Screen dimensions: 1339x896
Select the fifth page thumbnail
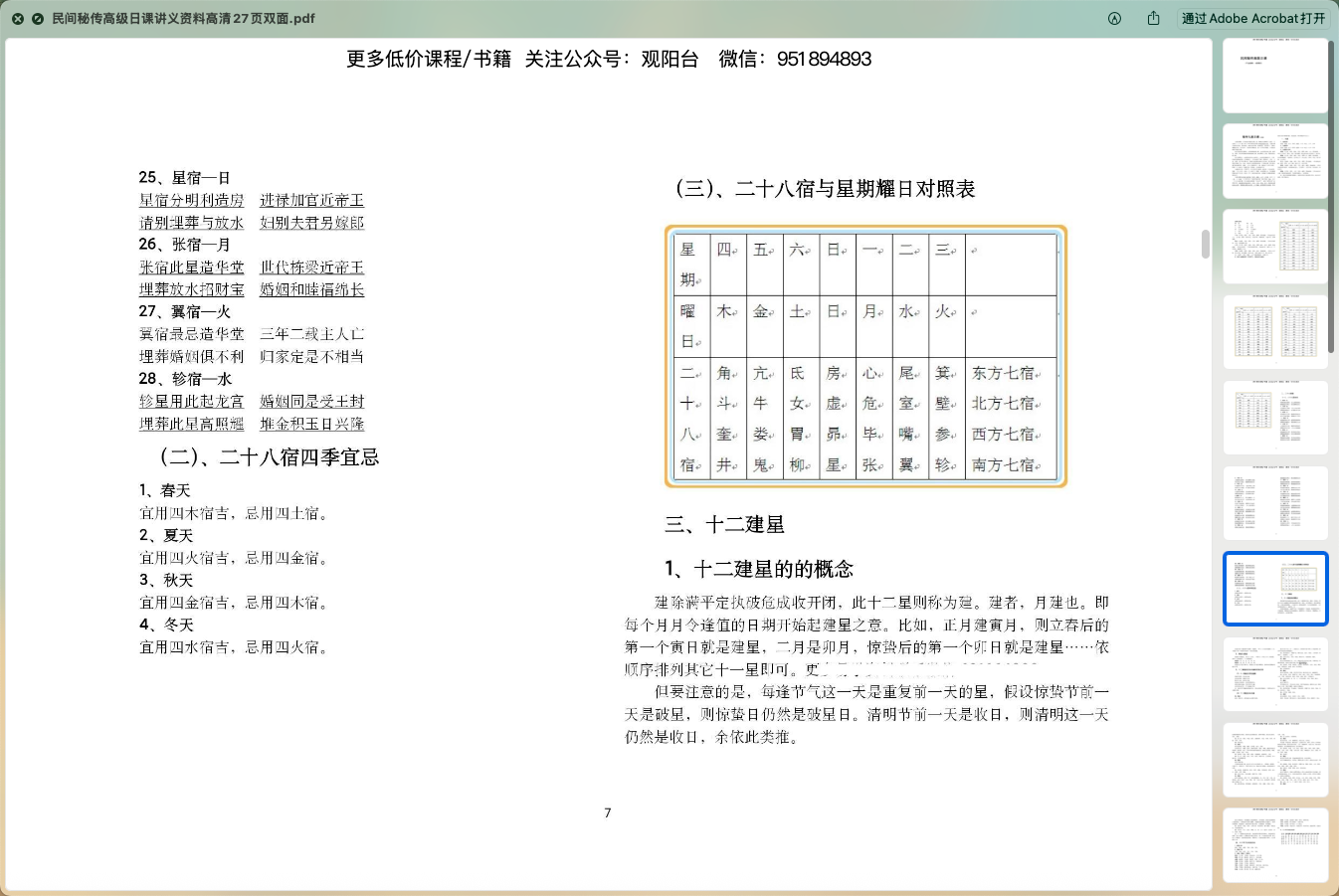click(x=1274, y=418)
